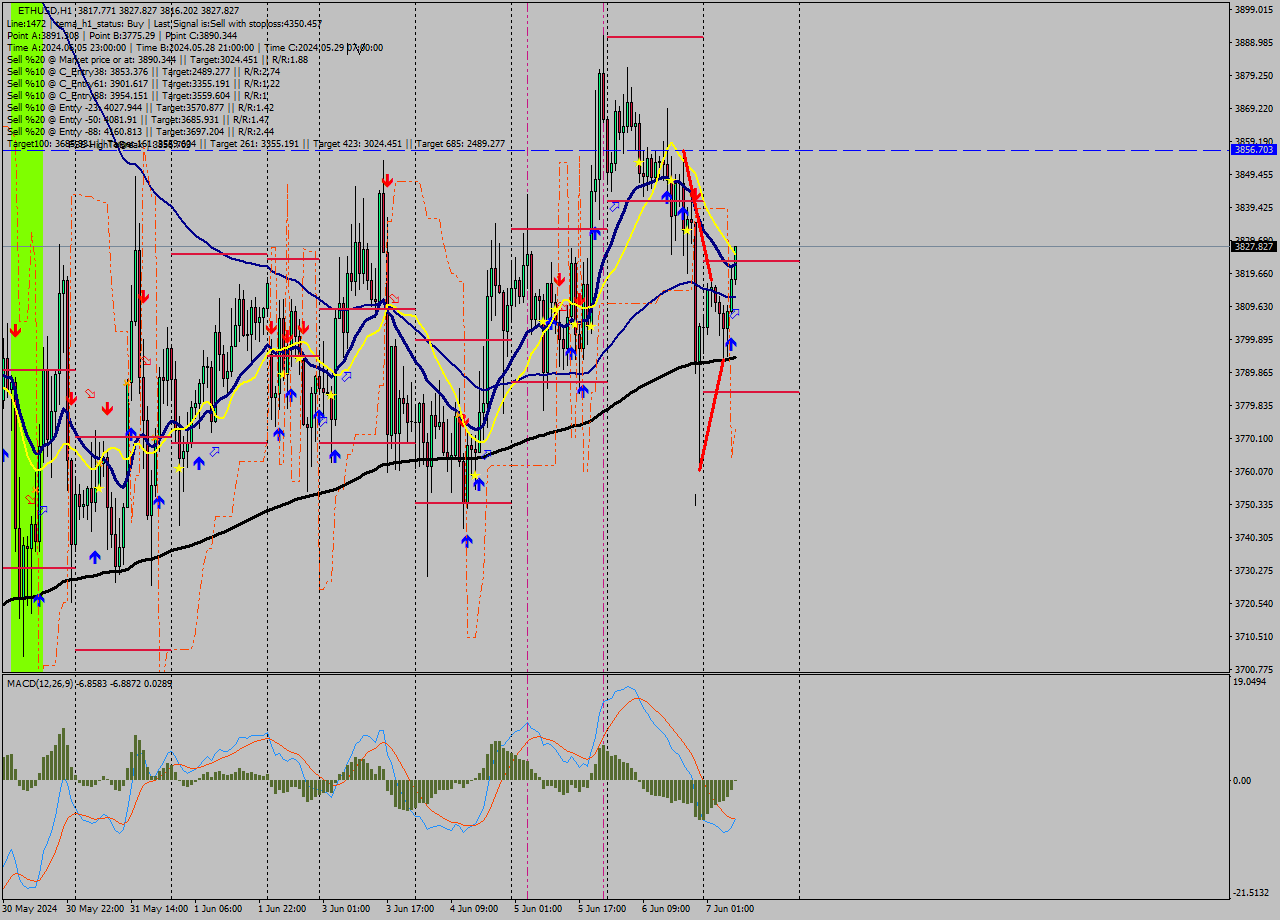The height and width of the screenshot is (920, 1280).
Task: Click the lowest blue buy arrow near 4 Jun 09:00
Action: coord(467,541)
